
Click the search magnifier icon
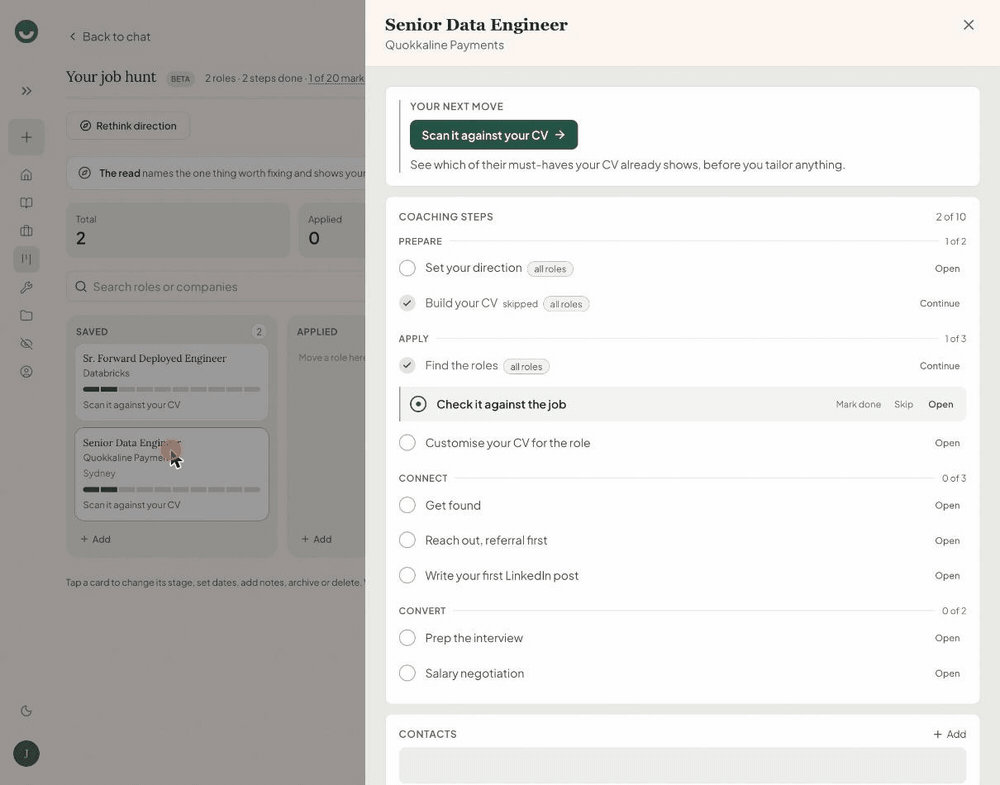(81, 287)
